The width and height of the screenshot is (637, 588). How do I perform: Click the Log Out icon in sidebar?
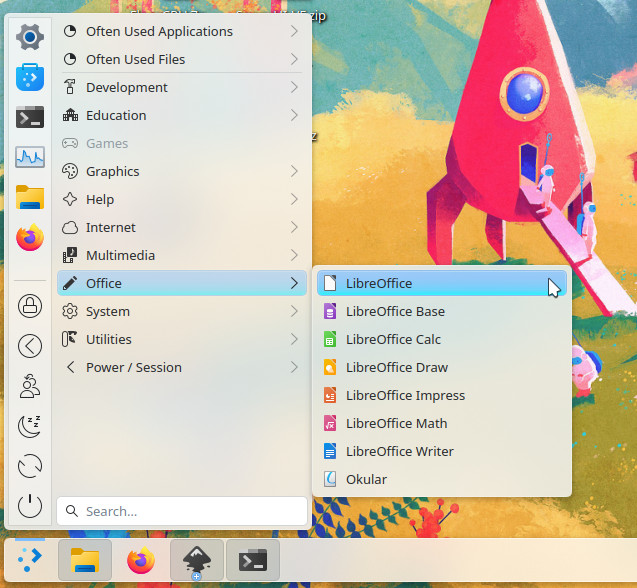pyautogui.click(x=30, y=346)
